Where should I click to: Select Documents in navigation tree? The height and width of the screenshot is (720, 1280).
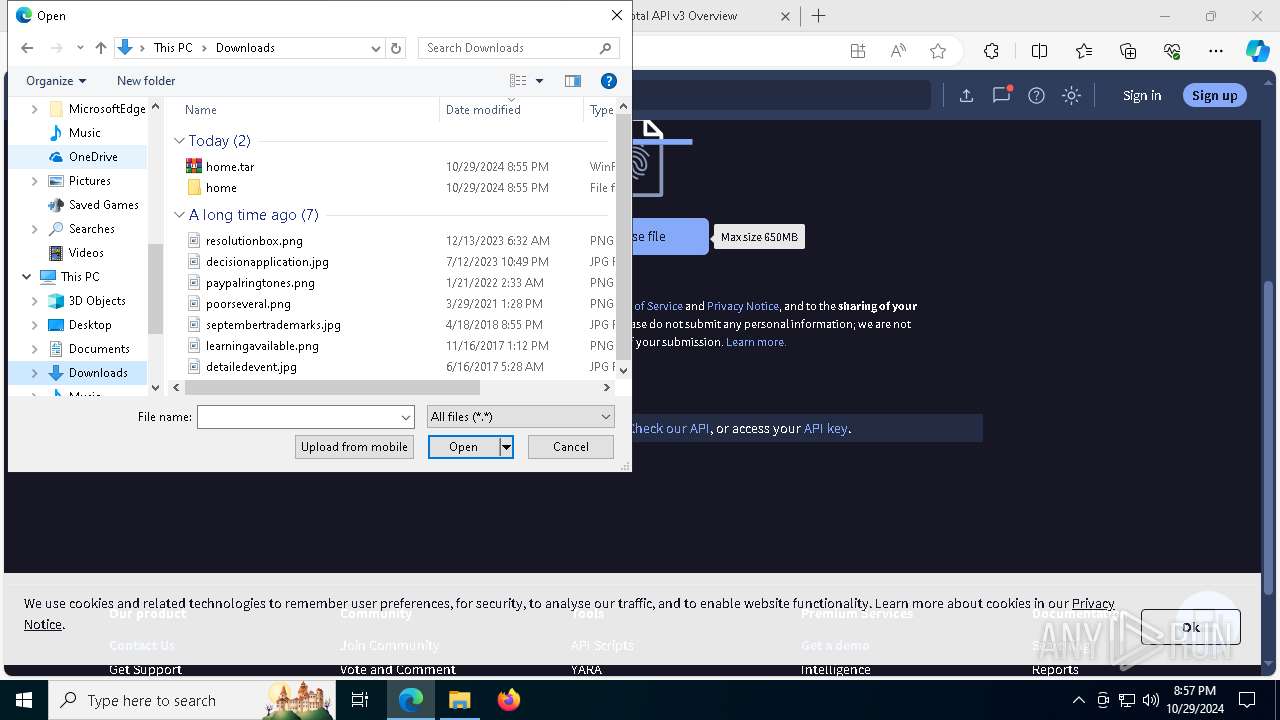click(x=99, y=349)
